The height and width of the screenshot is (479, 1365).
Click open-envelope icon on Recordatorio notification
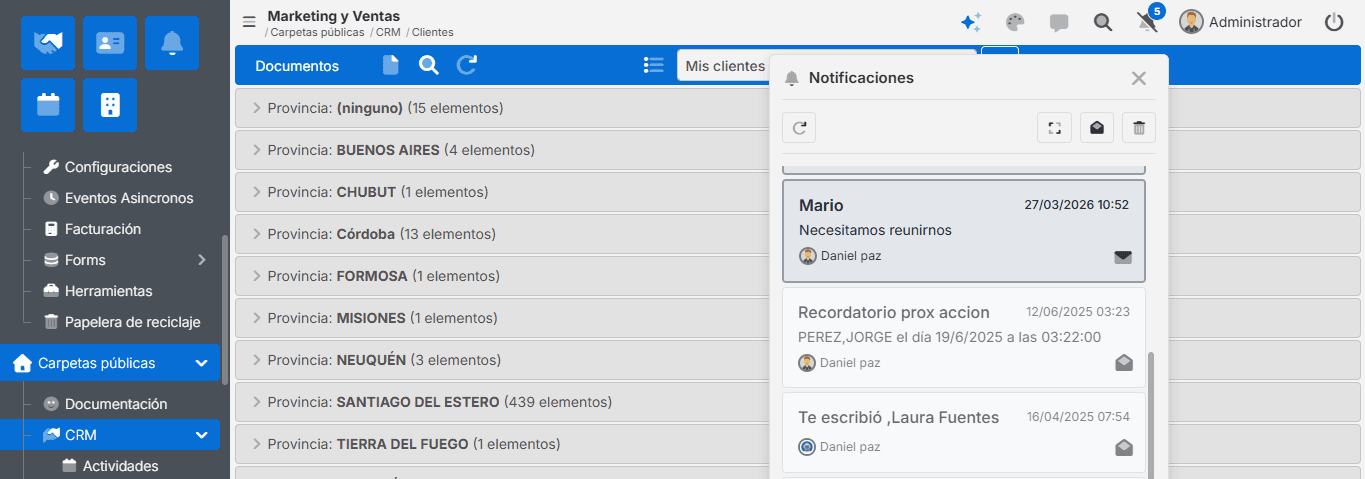pyautogui.click(x=1124, y=363)
